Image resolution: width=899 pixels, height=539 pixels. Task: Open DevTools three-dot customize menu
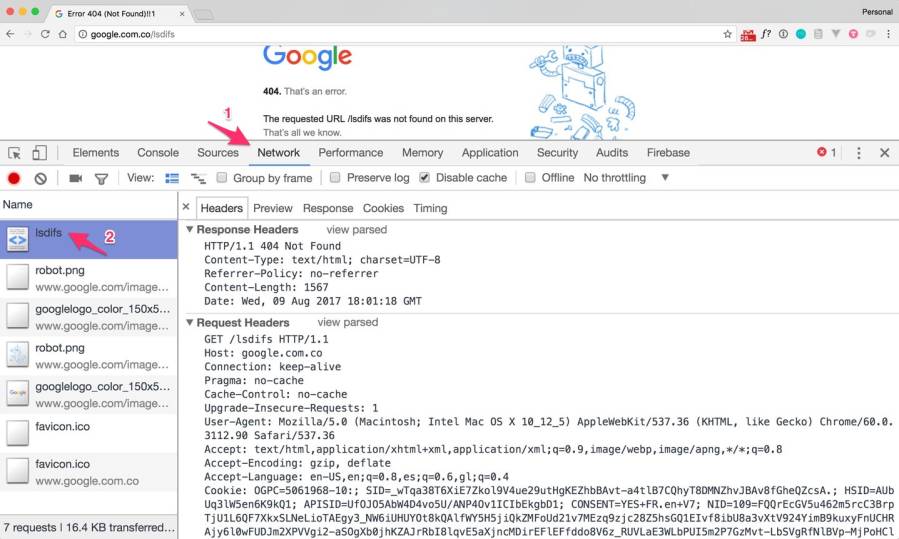[858, 153]
